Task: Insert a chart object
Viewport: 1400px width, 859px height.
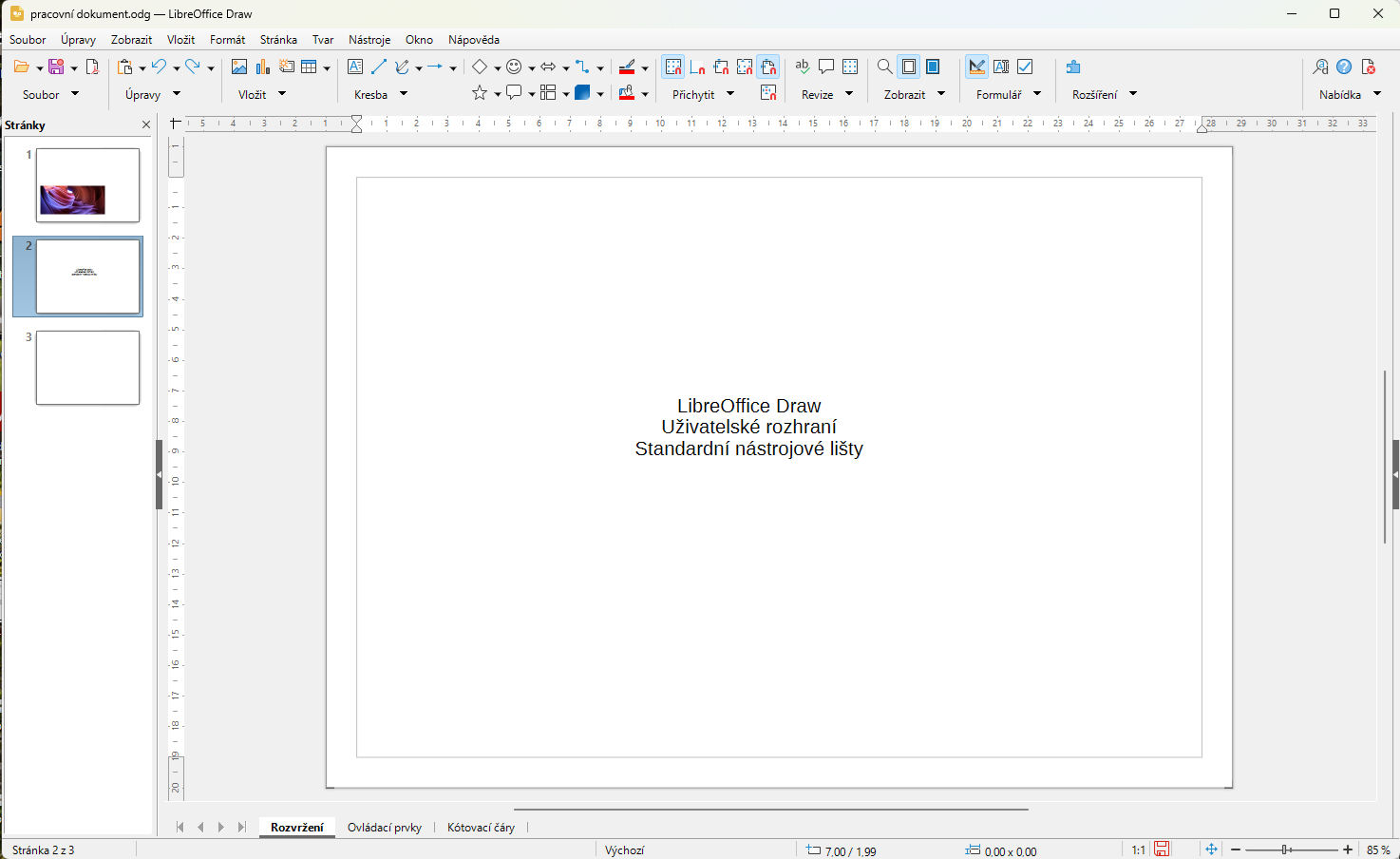Action: coord(263,67)
